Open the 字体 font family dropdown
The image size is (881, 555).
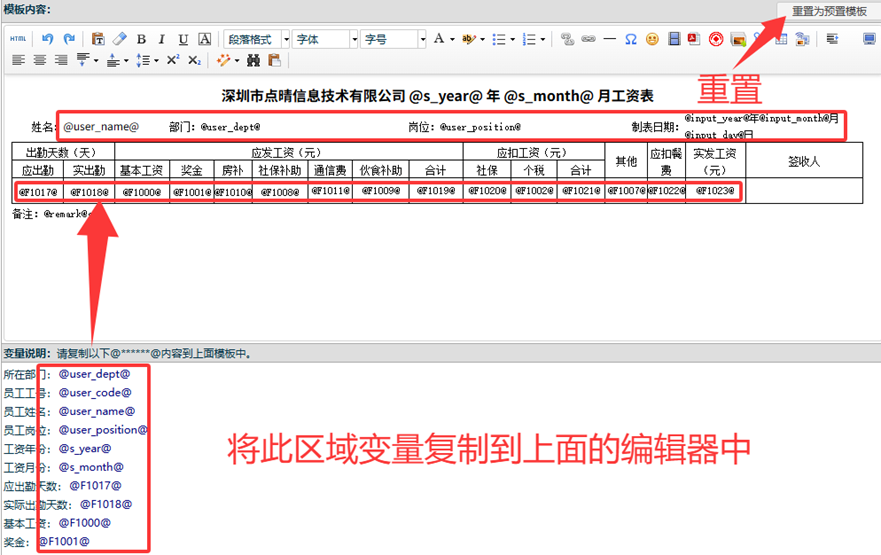point(325,39)
